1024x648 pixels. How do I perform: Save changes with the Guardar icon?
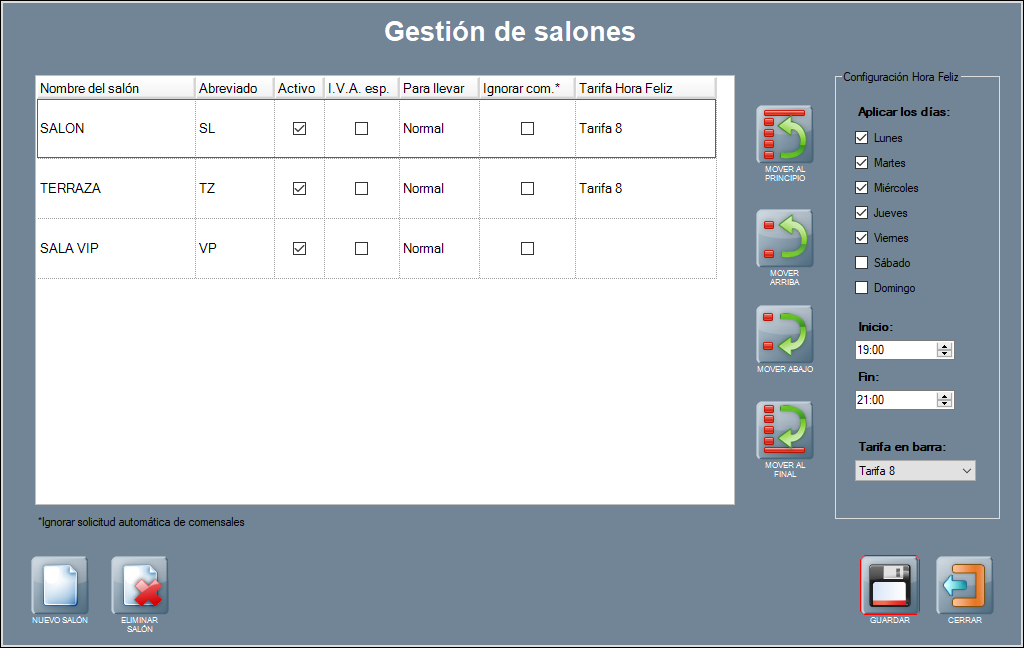(889, 585)
